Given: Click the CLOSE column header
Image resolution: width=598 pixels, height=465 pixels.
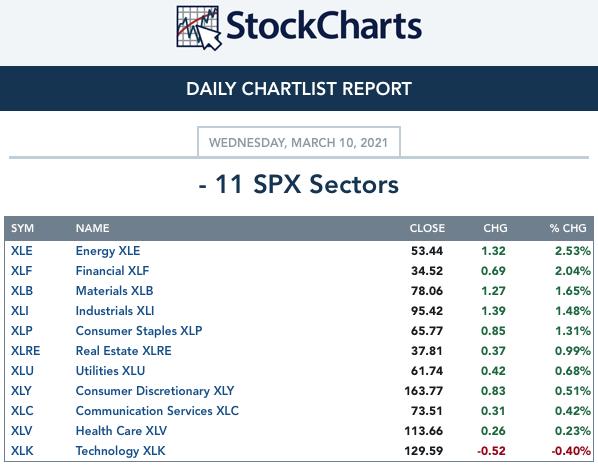Looking at the screenshot, I should click(427, 228).
